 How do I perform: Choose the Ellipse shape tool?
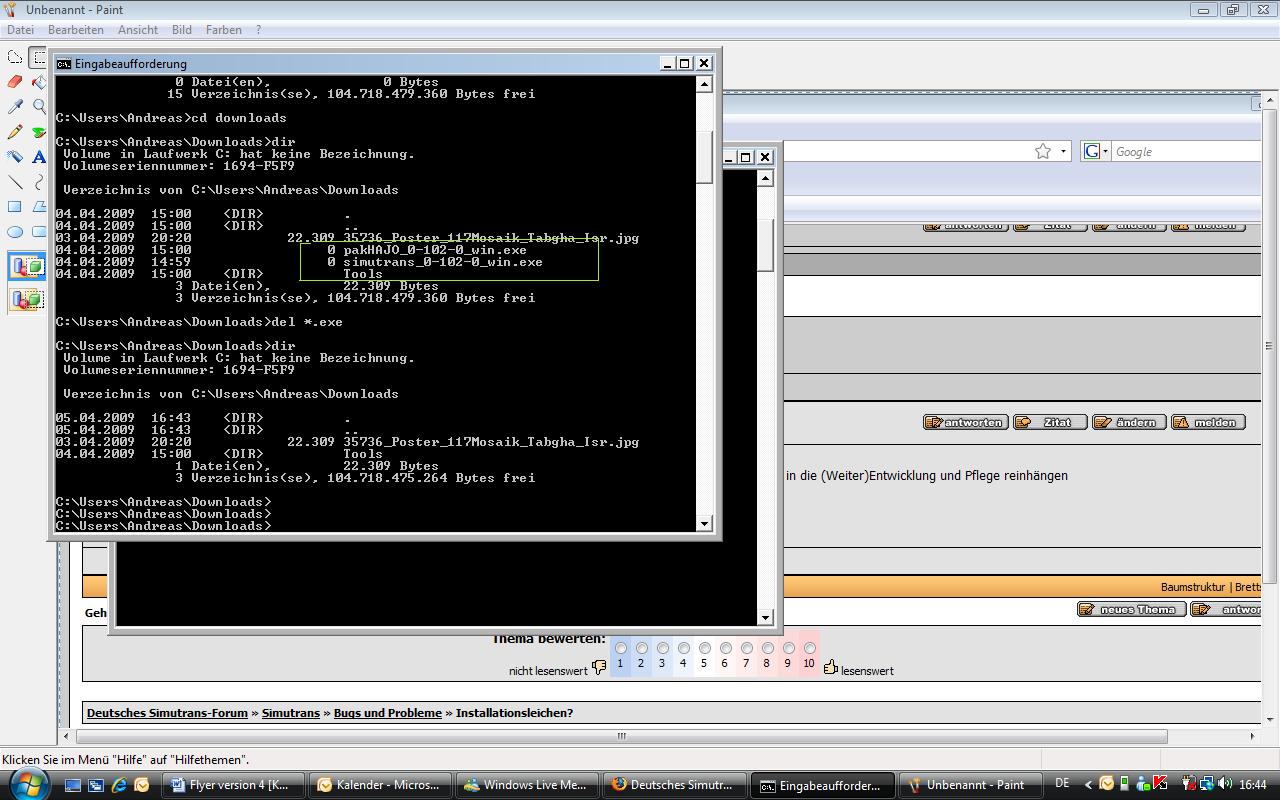[15, 232]
